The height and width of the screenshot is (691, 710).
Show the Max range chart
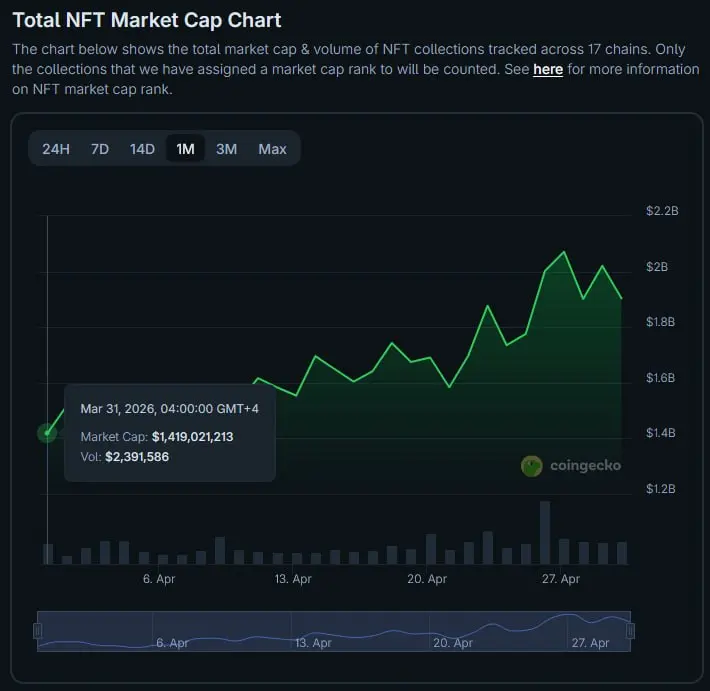tap(272, 149)
